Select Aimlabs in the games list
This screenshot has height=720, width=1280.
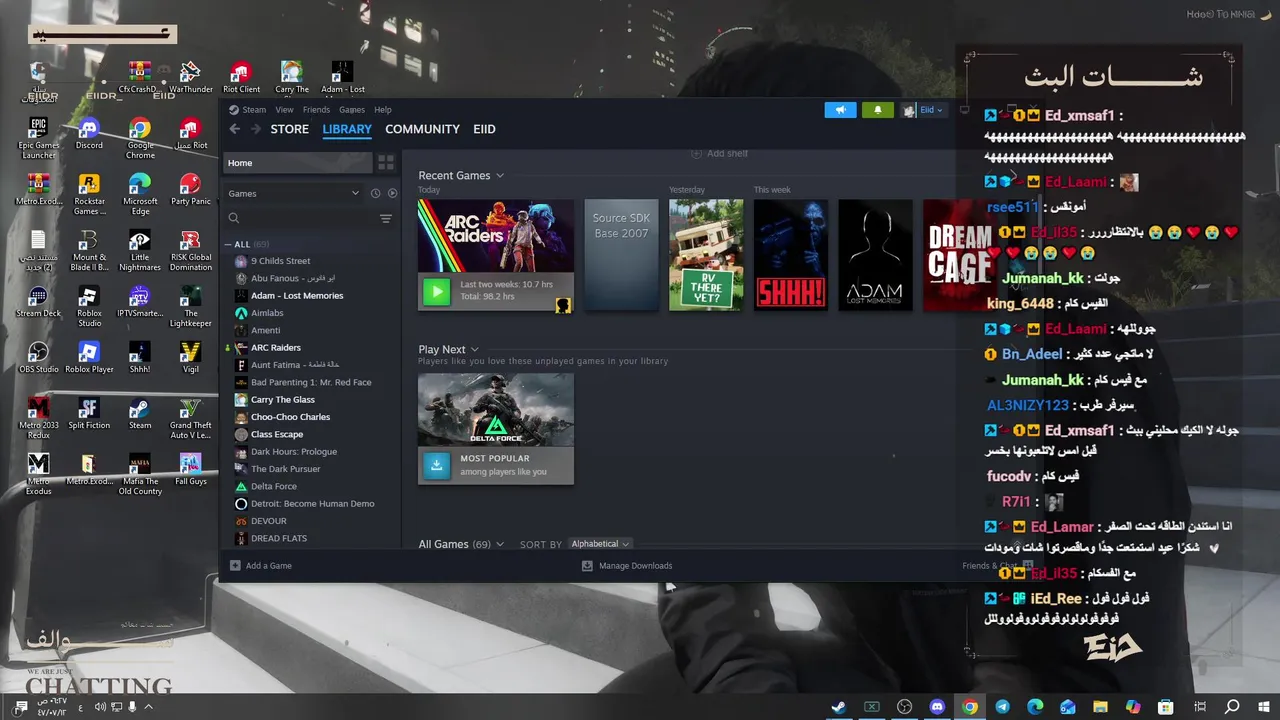pyautogui.click(x=267, y=313)
